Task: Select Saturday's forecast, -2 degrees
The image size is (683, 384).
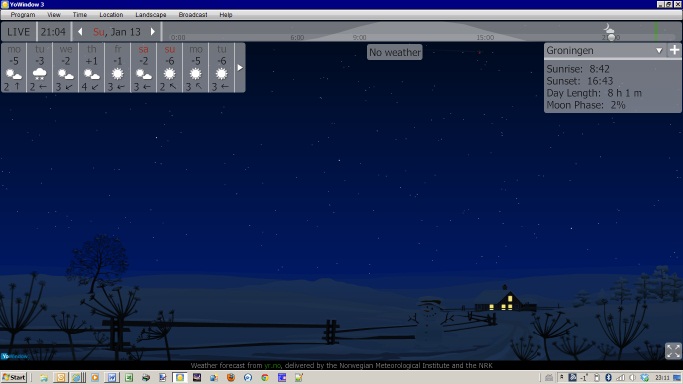Action: point(143,67)
